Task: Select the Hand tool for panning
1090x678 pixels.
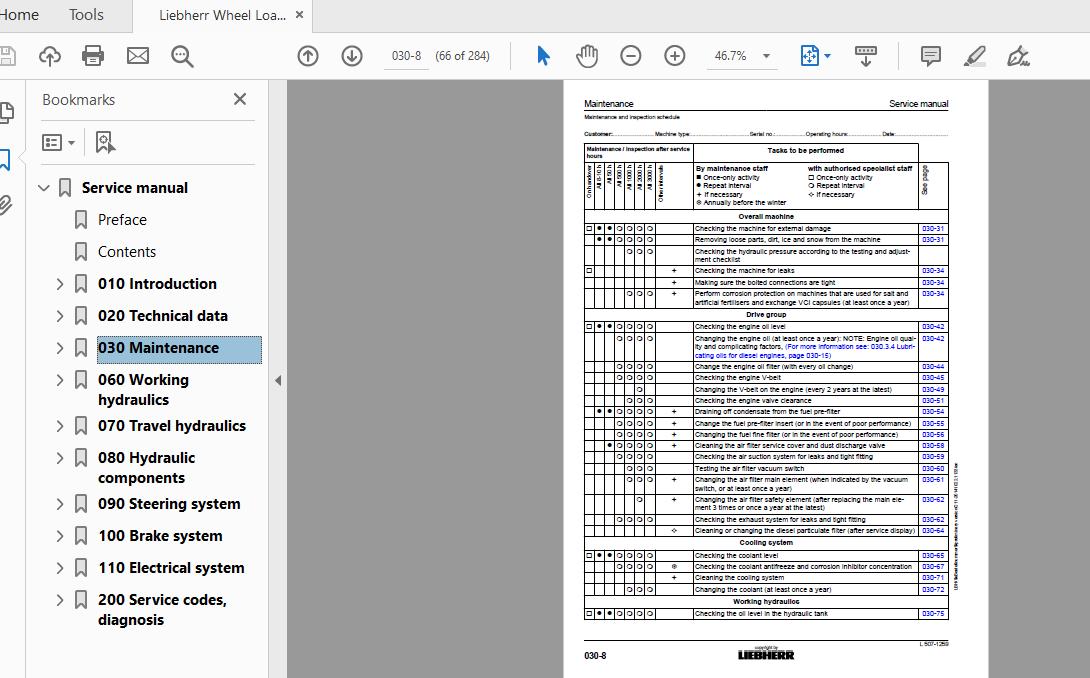Action: 587,56
